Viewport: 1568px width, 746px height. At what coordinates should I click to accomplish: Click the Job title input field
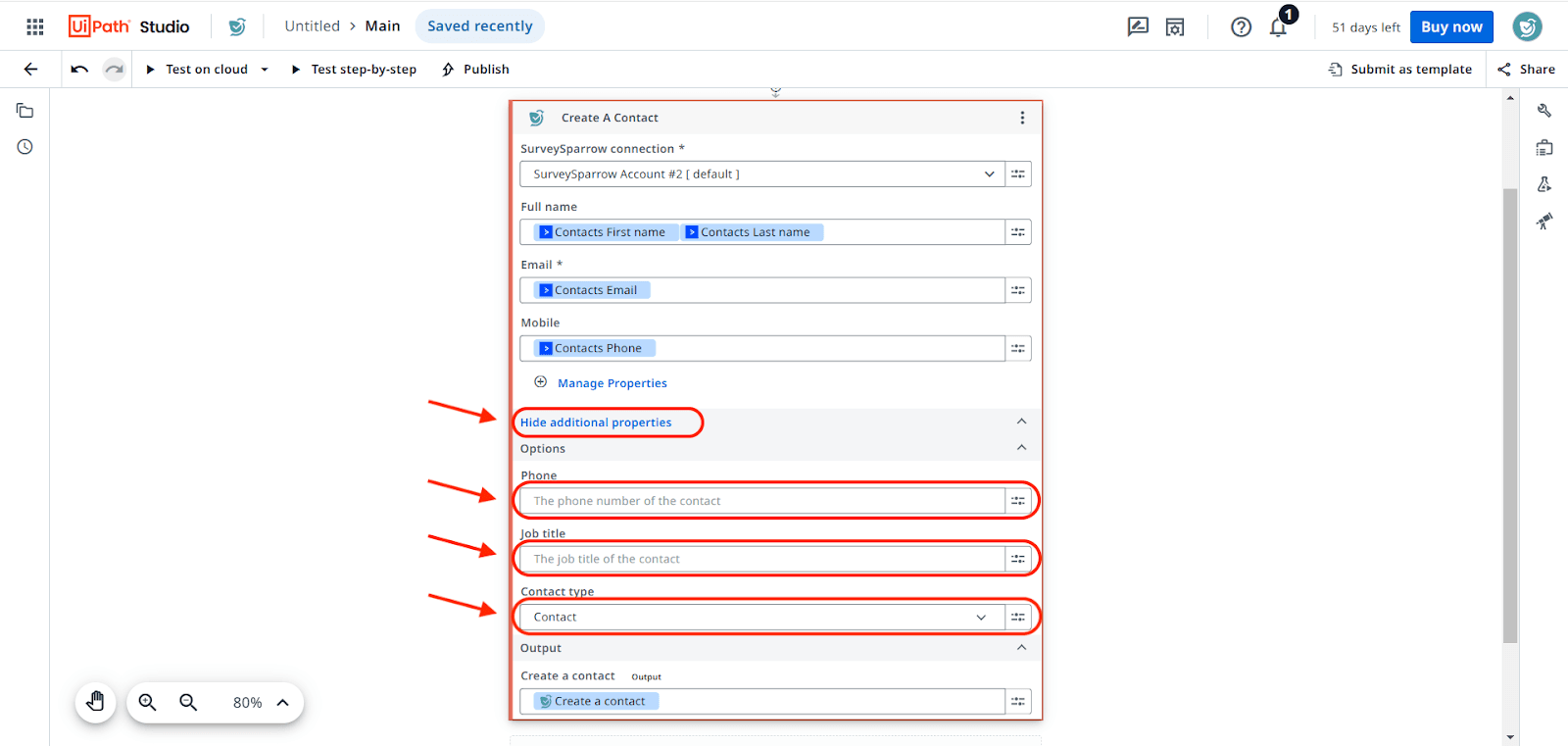click(762, 559)
